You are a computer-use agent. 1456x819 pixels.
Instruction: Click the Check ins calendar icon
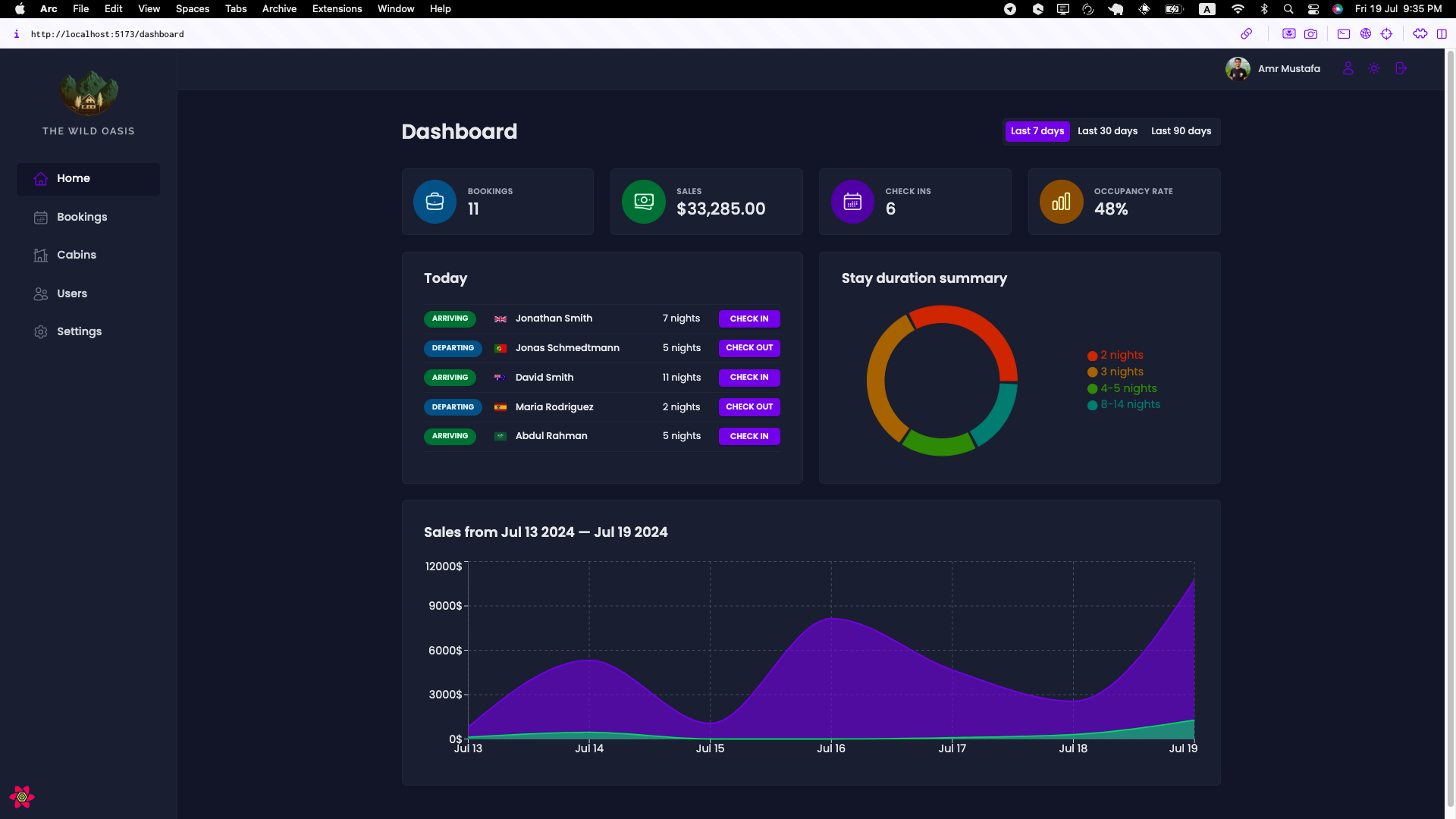[x=852, y=202]
